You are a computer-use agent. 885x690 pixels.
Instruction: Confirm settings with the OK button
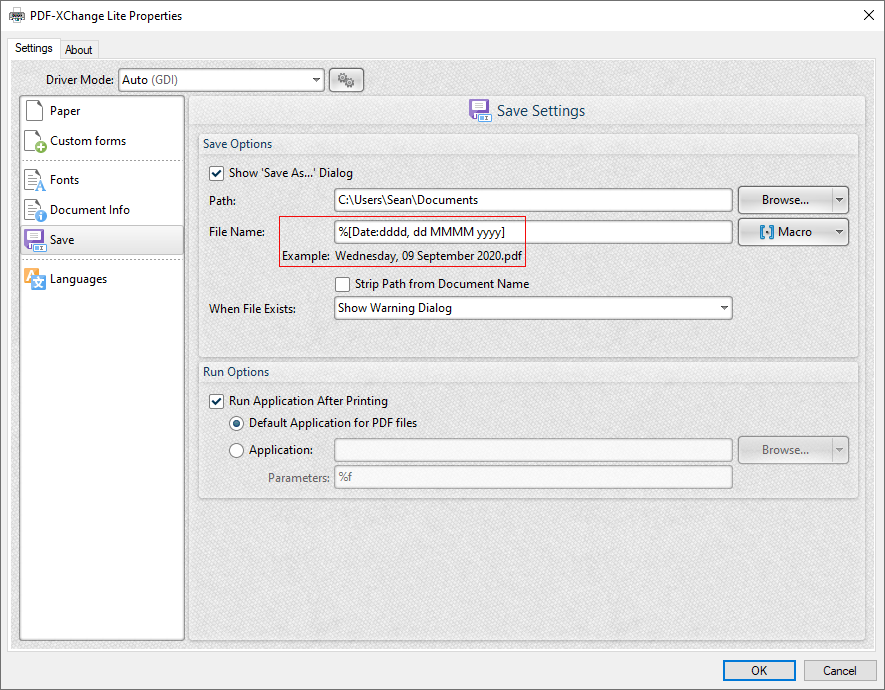(x=759, y=670)
